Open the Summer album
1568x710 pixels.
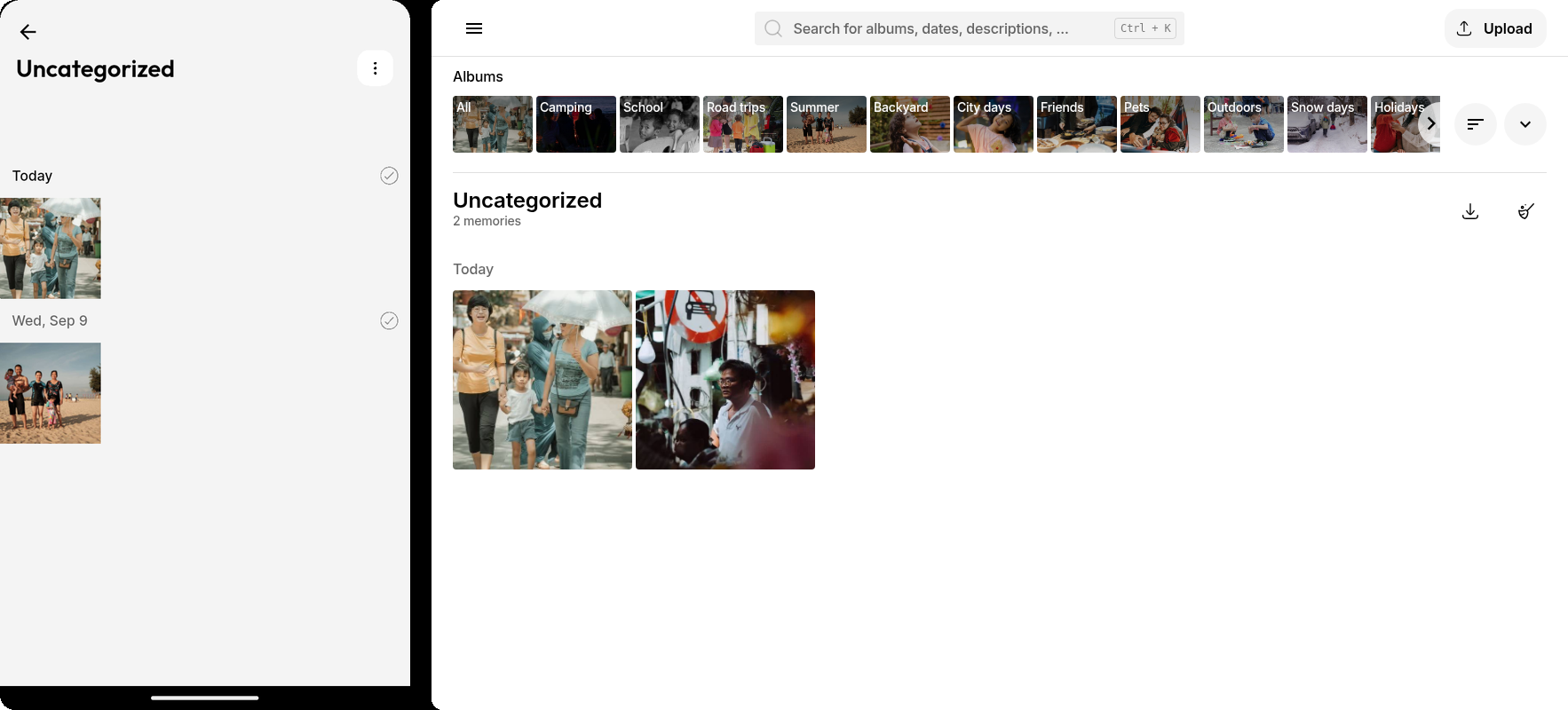pos(827,124)
